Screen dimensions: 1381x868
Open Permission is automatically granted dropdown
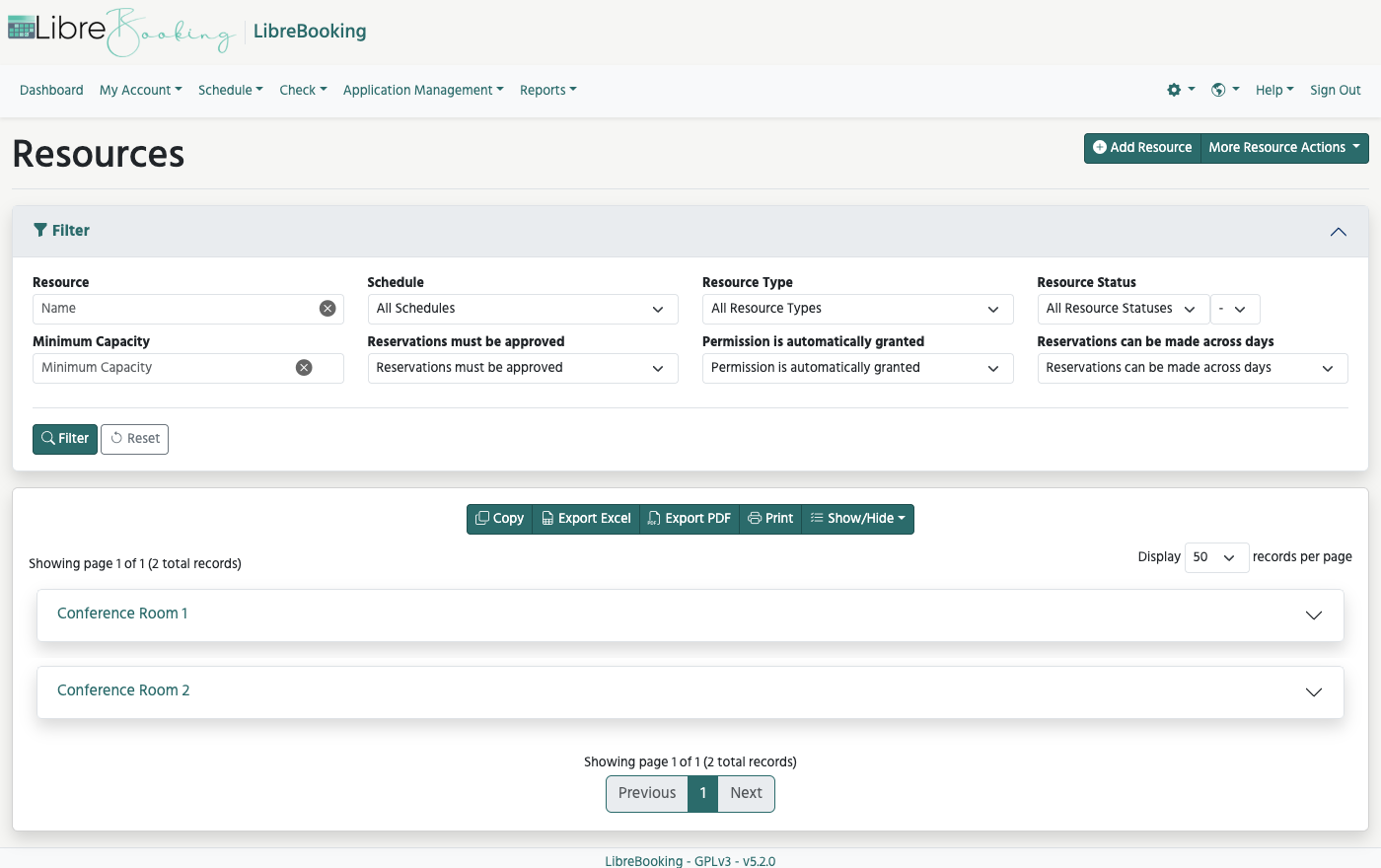pos(857,368)
